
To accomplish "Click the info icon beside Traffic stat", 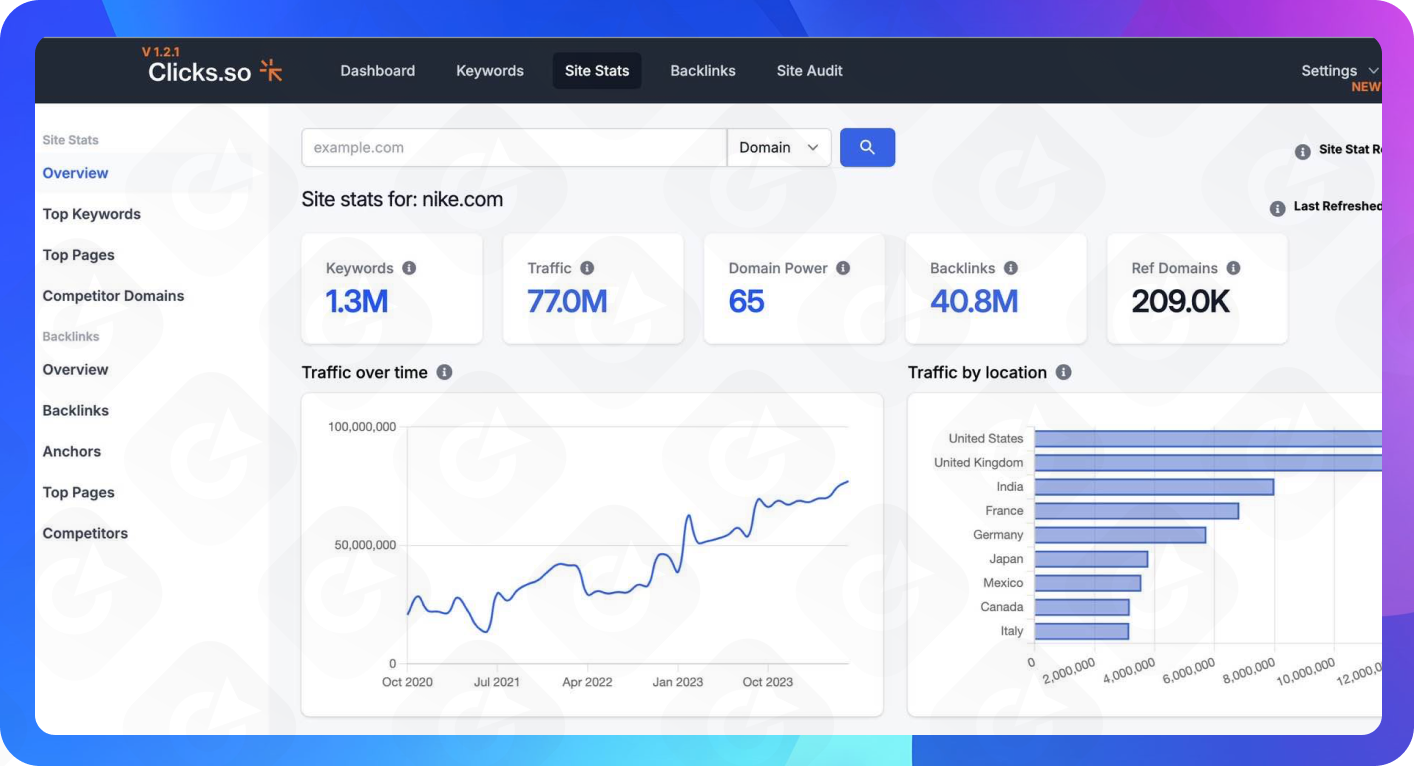I will pos(587,268).
